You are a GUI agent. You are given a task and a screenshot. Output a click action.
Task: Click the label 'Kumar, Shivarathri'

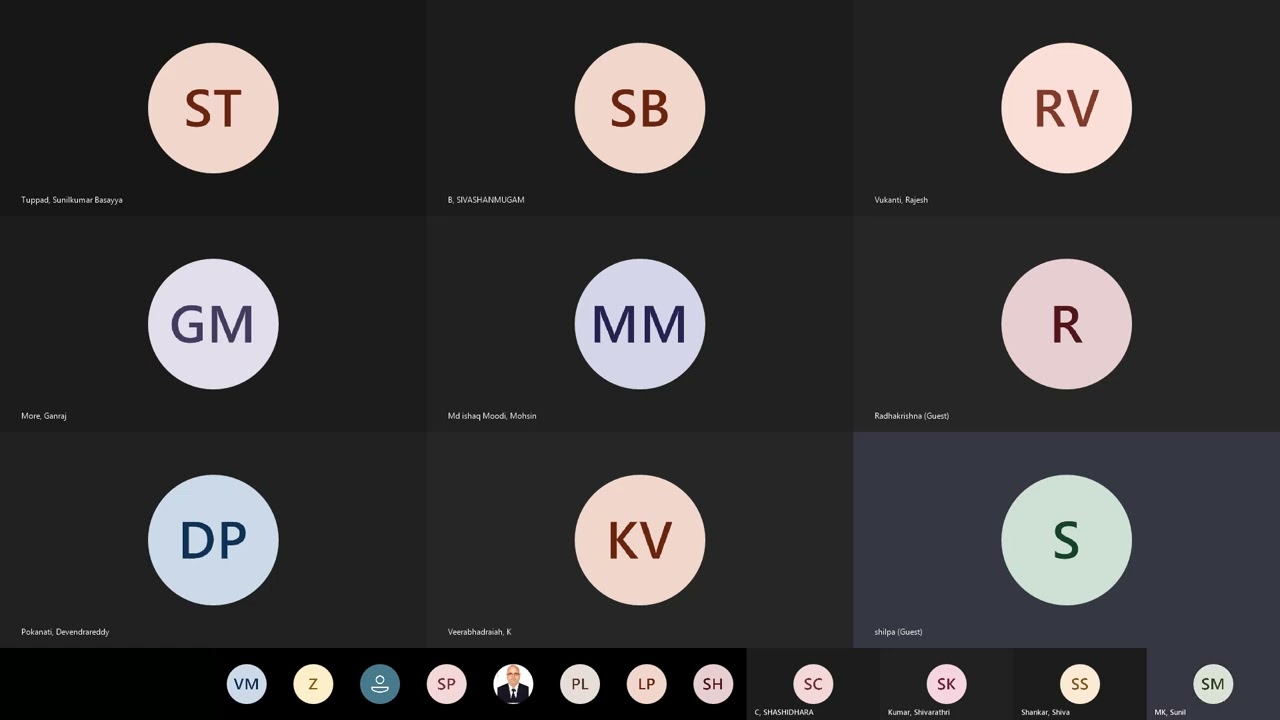(919, 712)
